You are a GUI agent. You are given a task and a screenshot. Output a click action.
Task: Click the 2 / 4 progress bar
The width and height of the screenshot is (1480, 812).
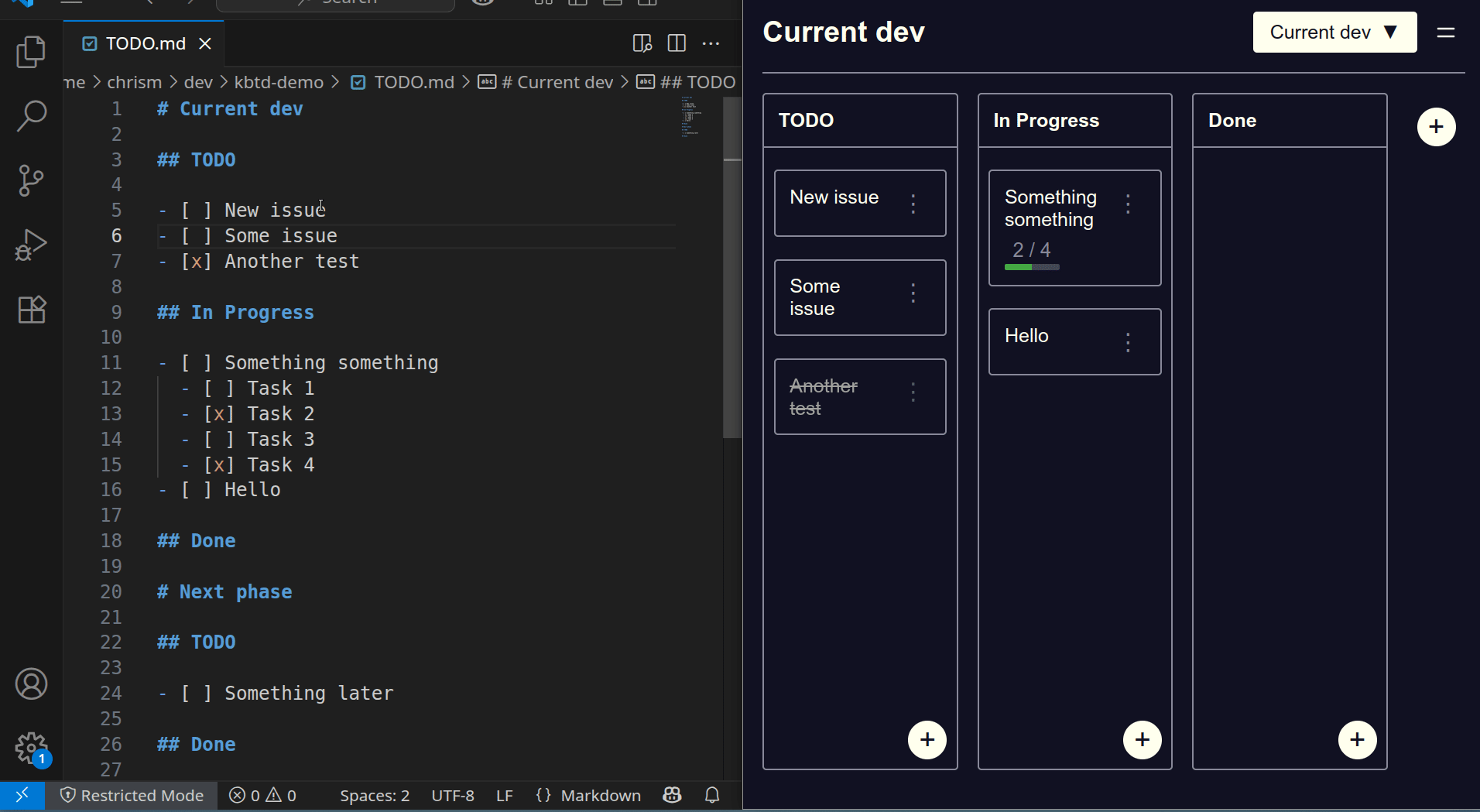coord(1032,267)
